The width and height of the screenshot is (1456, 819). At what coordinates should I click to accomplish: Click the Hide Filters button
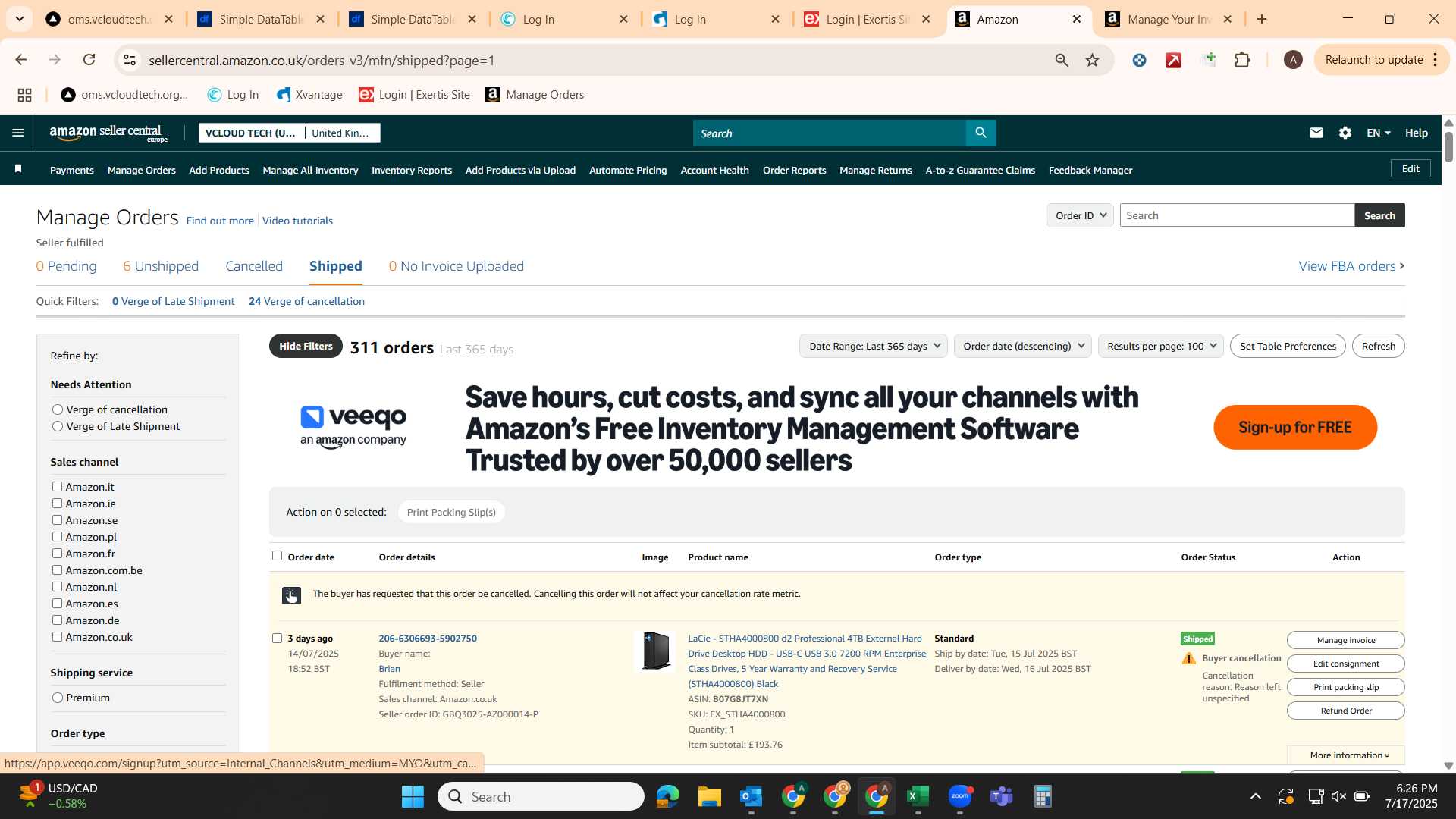coord(306,346)
